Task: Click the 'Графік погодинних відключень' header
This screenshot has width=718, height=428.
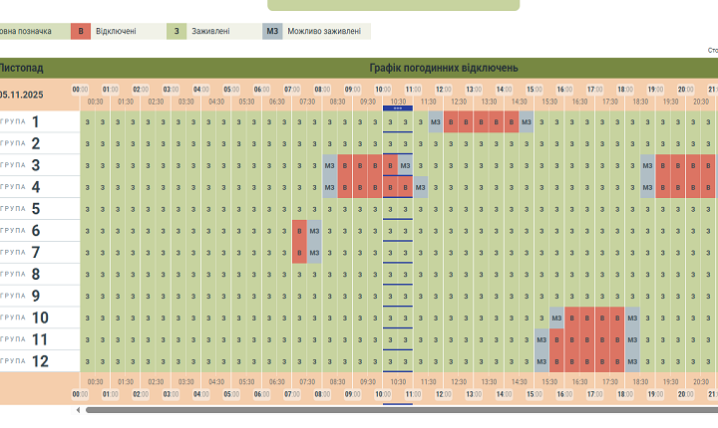Action: pyautogui.click(x=443, y=68)
